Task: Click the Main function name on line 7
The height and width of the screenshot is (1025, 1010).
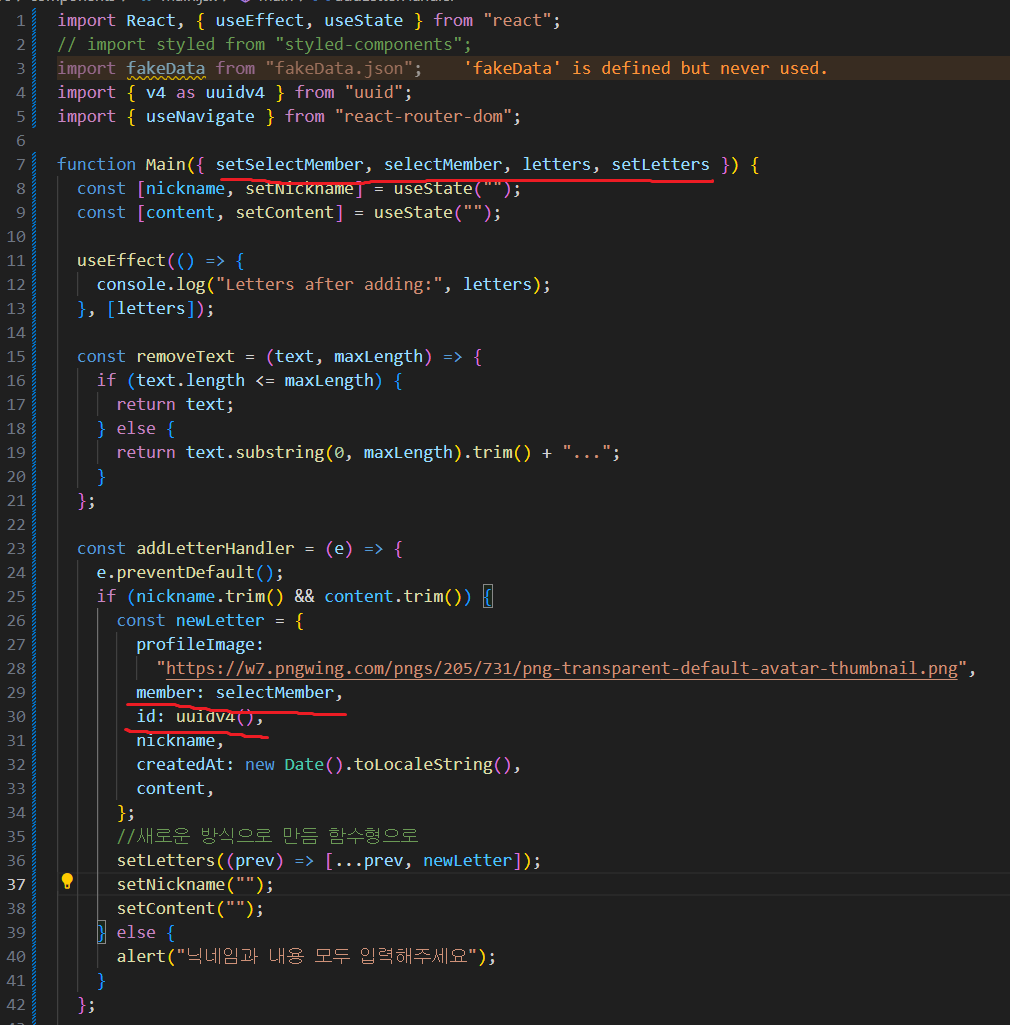Action: [x=165, y=164]
